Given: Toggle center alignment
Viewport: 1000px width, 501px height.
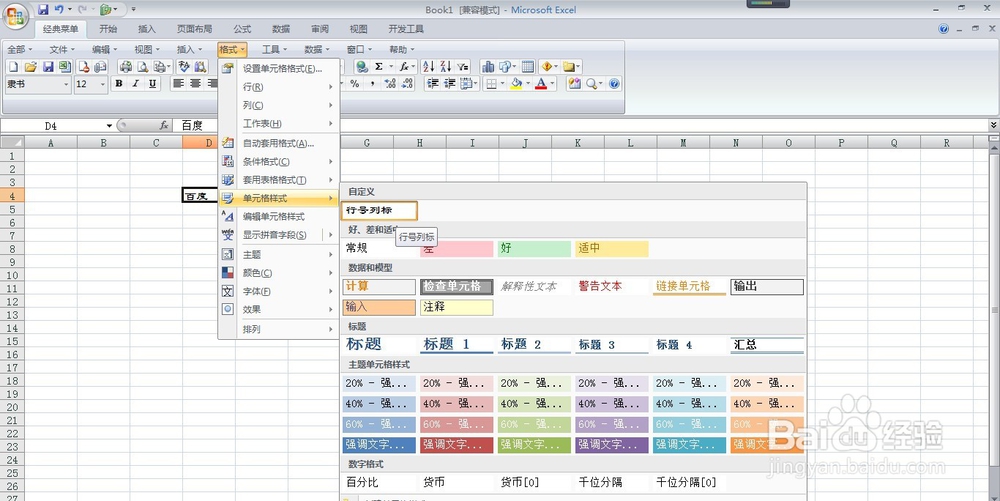Looking at the screenshot, I should pyautogui.click(x=195, y=84).
